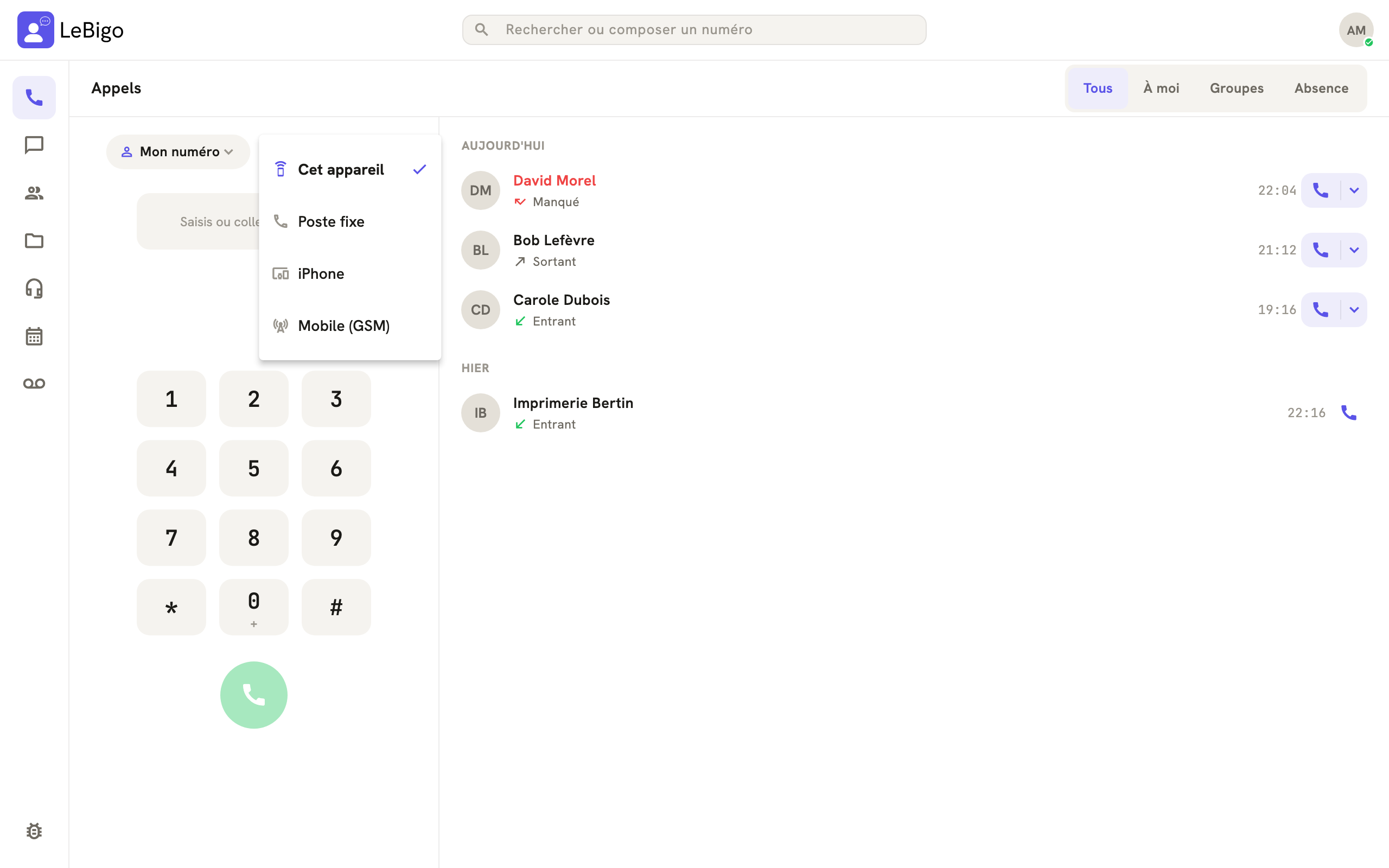This screenshot has width=1389, height=868.
Task: Open the contacts sidebar icon
Action: click(x=34, y=193)
